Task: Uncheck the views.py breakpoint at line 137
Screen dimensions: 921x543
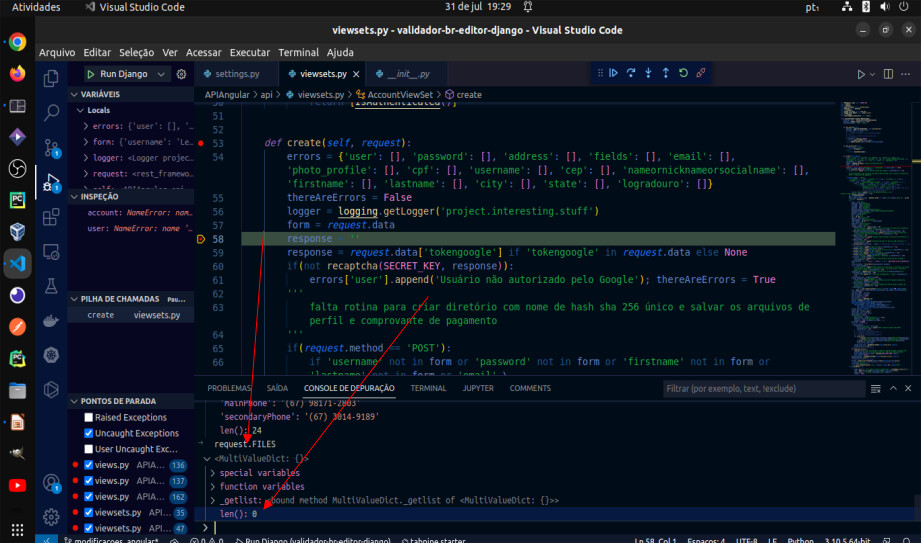Action: coord(89,481)
